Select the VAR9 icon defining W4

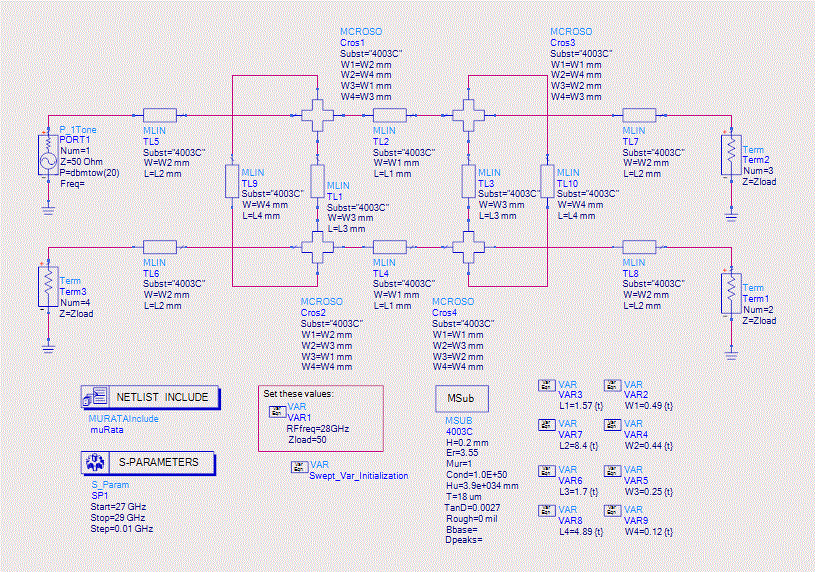pyautogui.click(x=612, y=511)
